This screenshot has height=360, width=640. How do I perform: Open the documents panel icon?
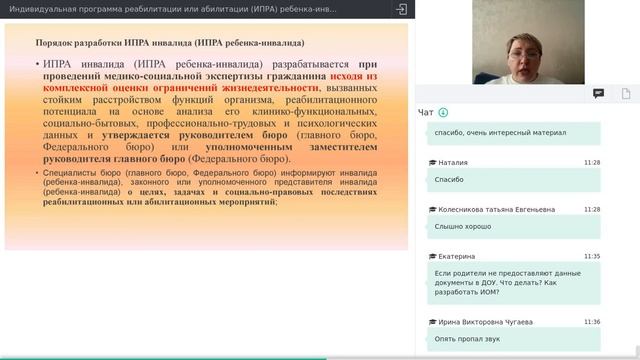point(626,94)
